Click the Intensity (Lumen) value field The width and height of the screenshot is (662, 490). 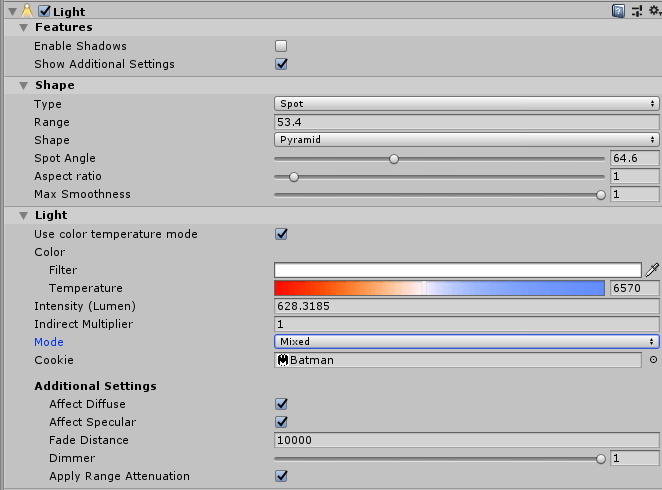[x=466, y=306]
